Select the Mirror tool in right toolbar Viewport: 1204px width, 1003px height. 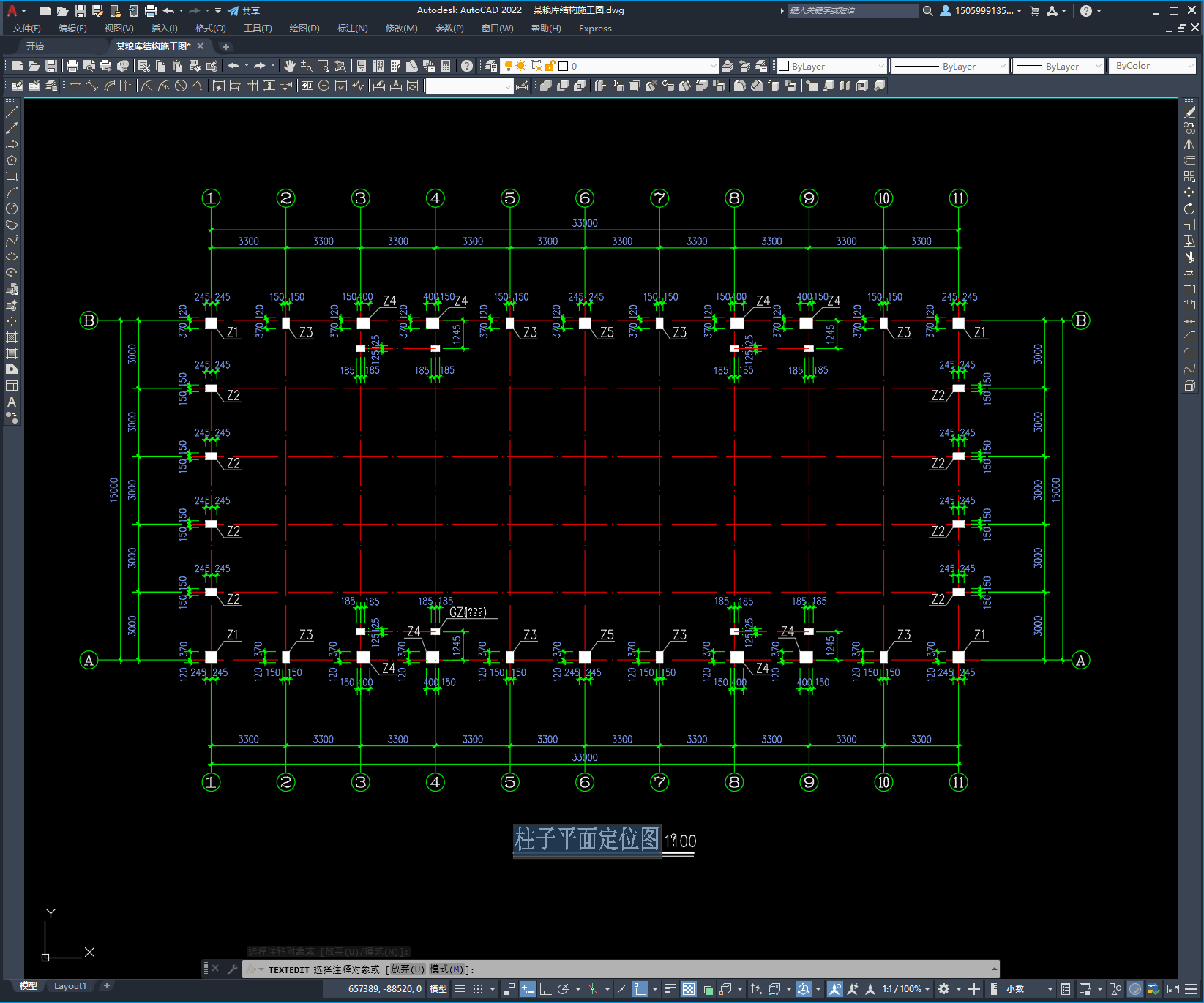coord(1189,144)
